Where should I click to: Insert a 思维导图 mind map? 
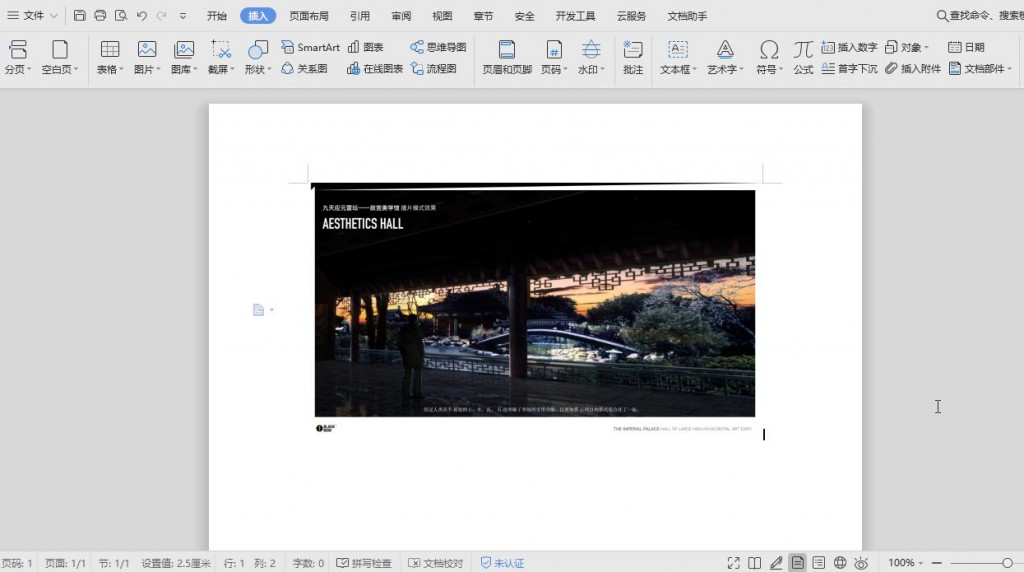pyautogui.click(x=438, y=47)
